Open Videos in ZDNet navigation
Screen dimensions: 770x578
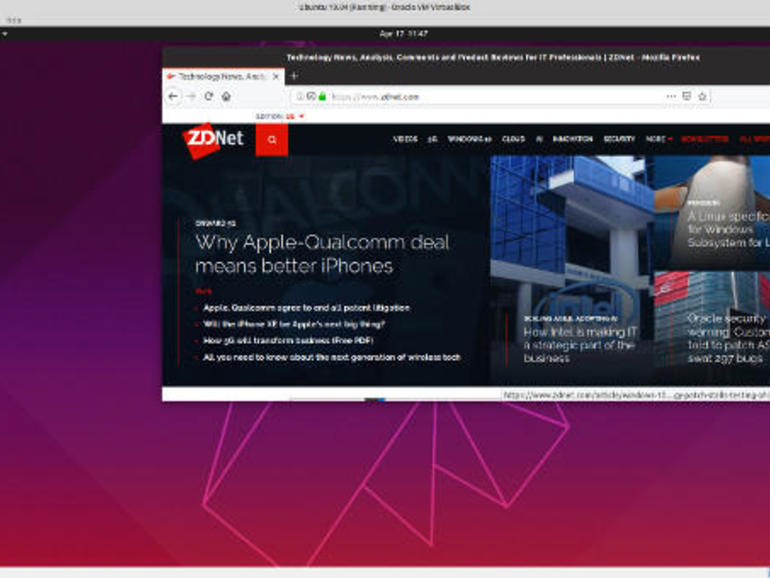405,139
